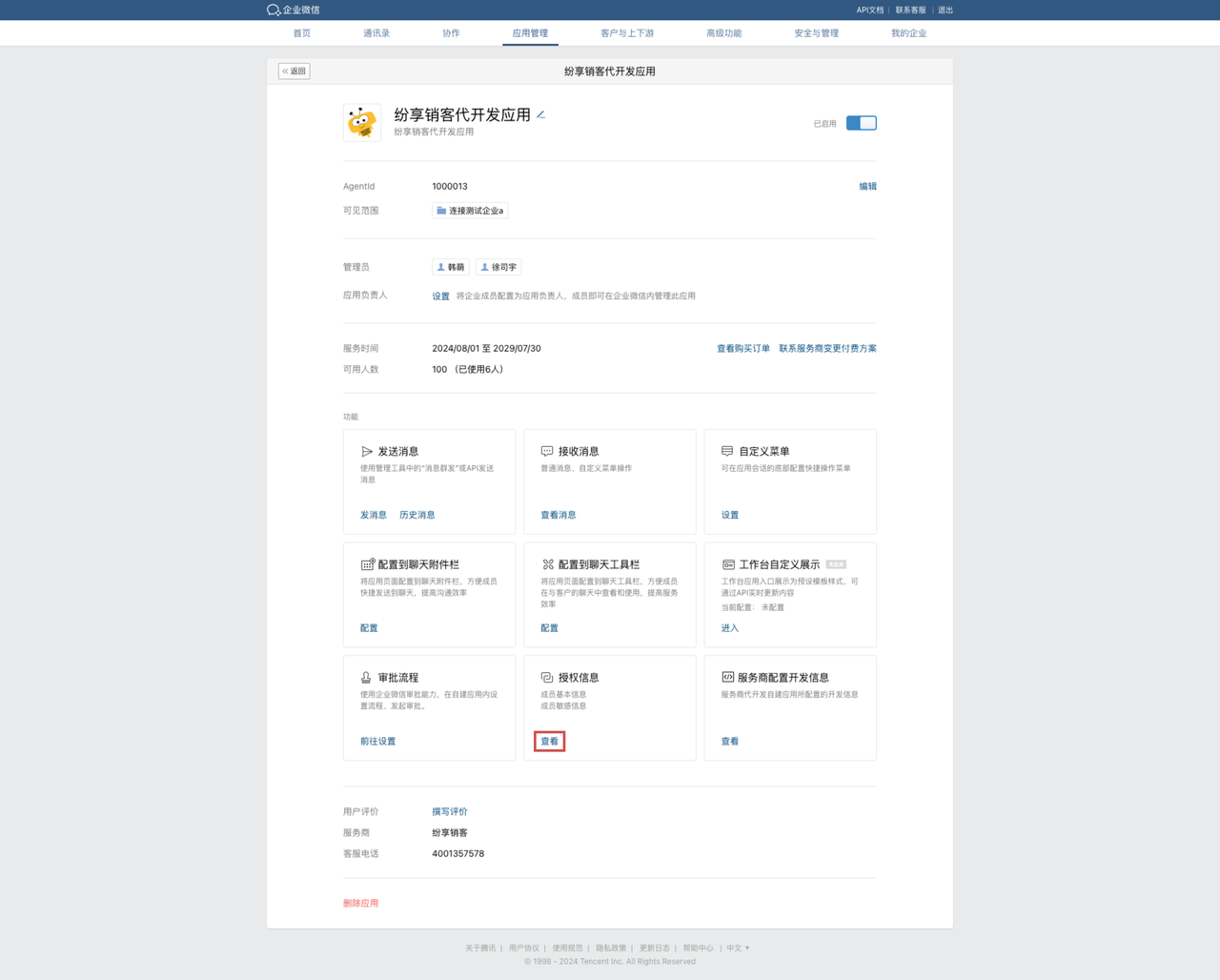Click the 配置到聊天附件栏 icon

[x=367, y=564]
